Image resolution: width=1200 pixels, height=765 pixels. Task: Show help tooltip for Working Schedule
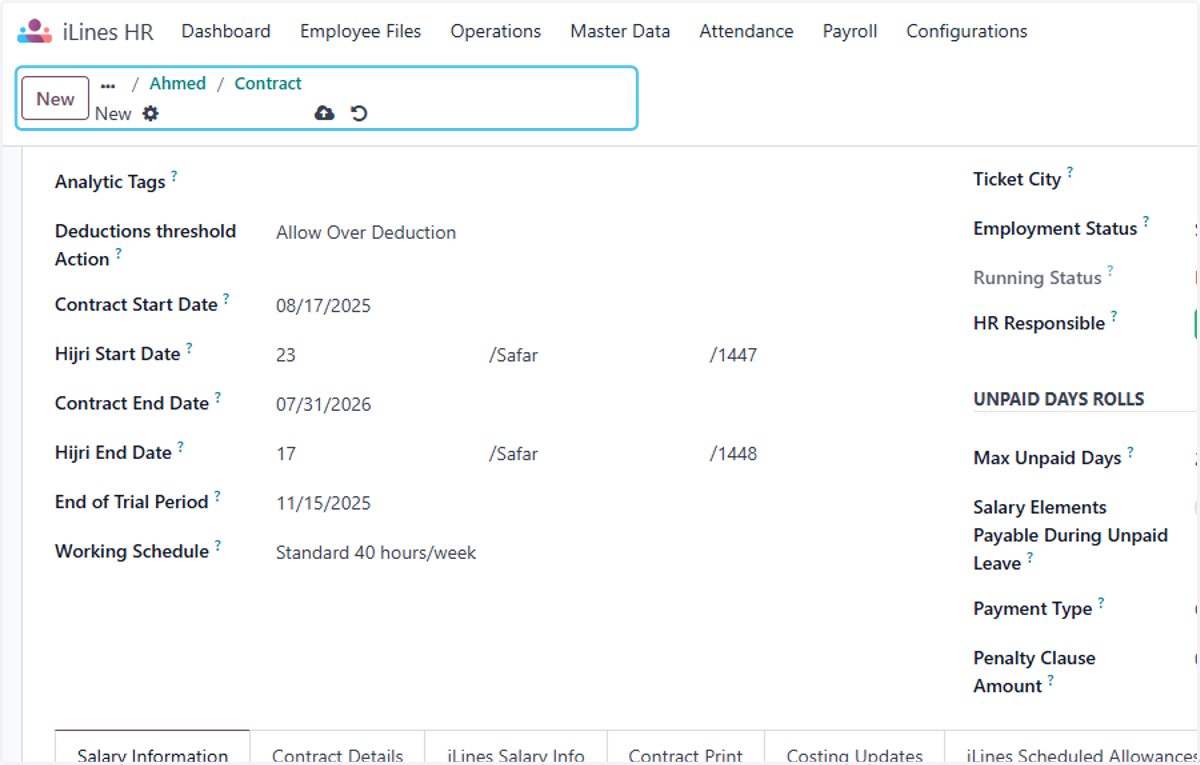pos(217,546)
